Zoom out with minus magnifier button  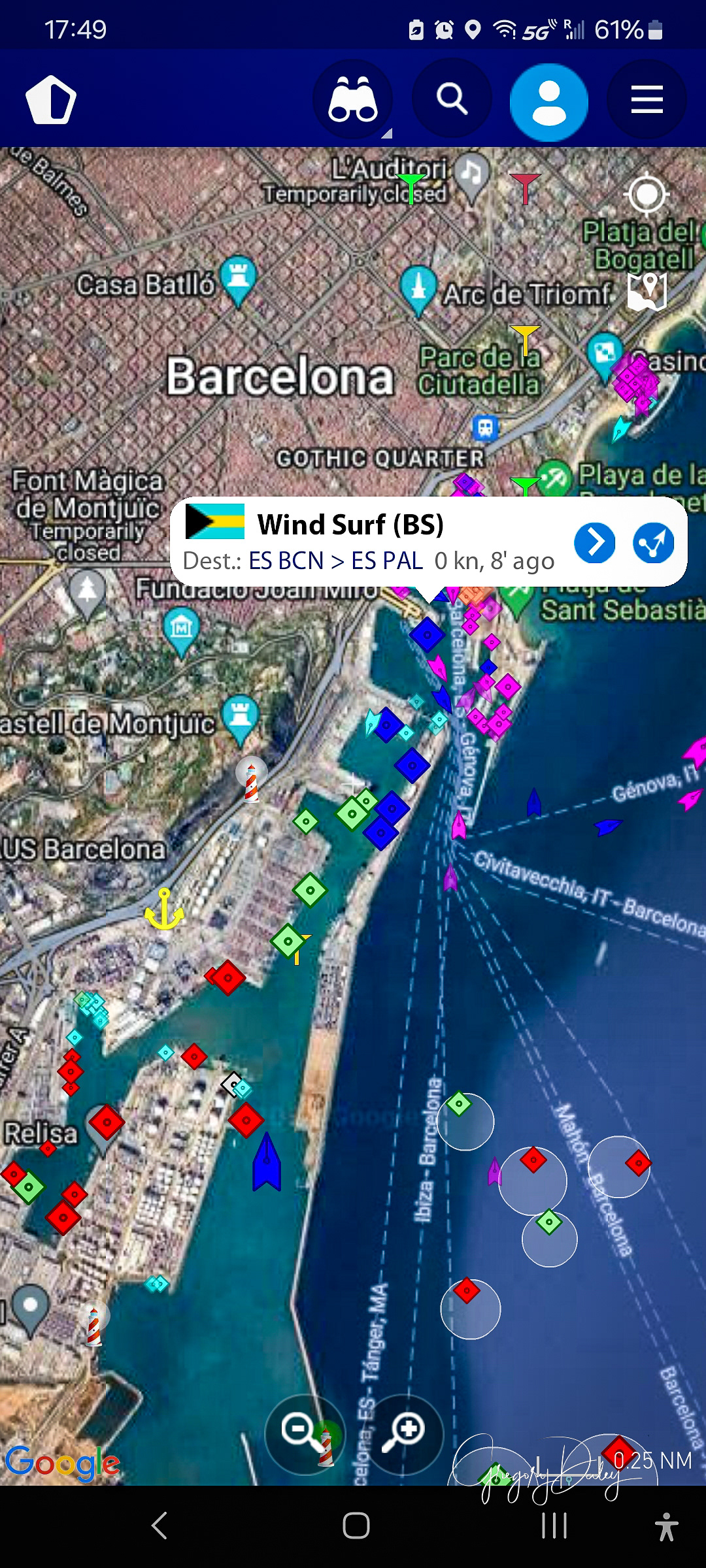[305, 1435]
